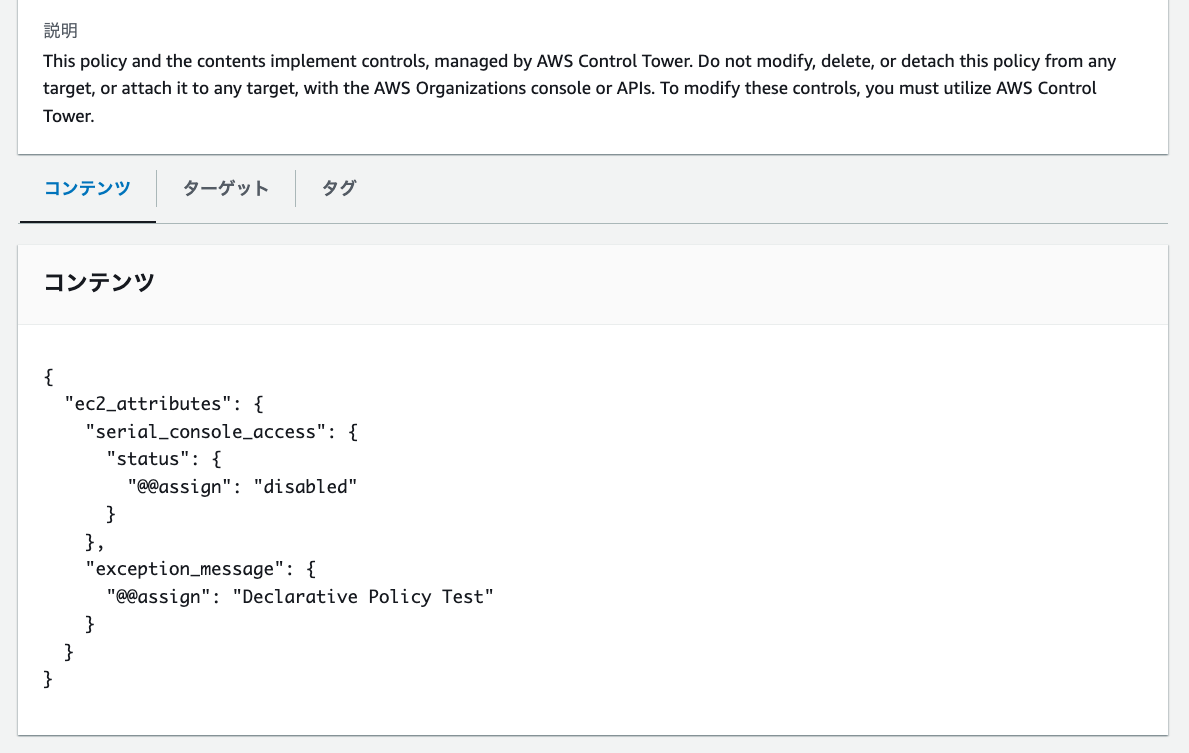Click the "status" key in the JSON

pyautogui.click(x=151, y=459)
